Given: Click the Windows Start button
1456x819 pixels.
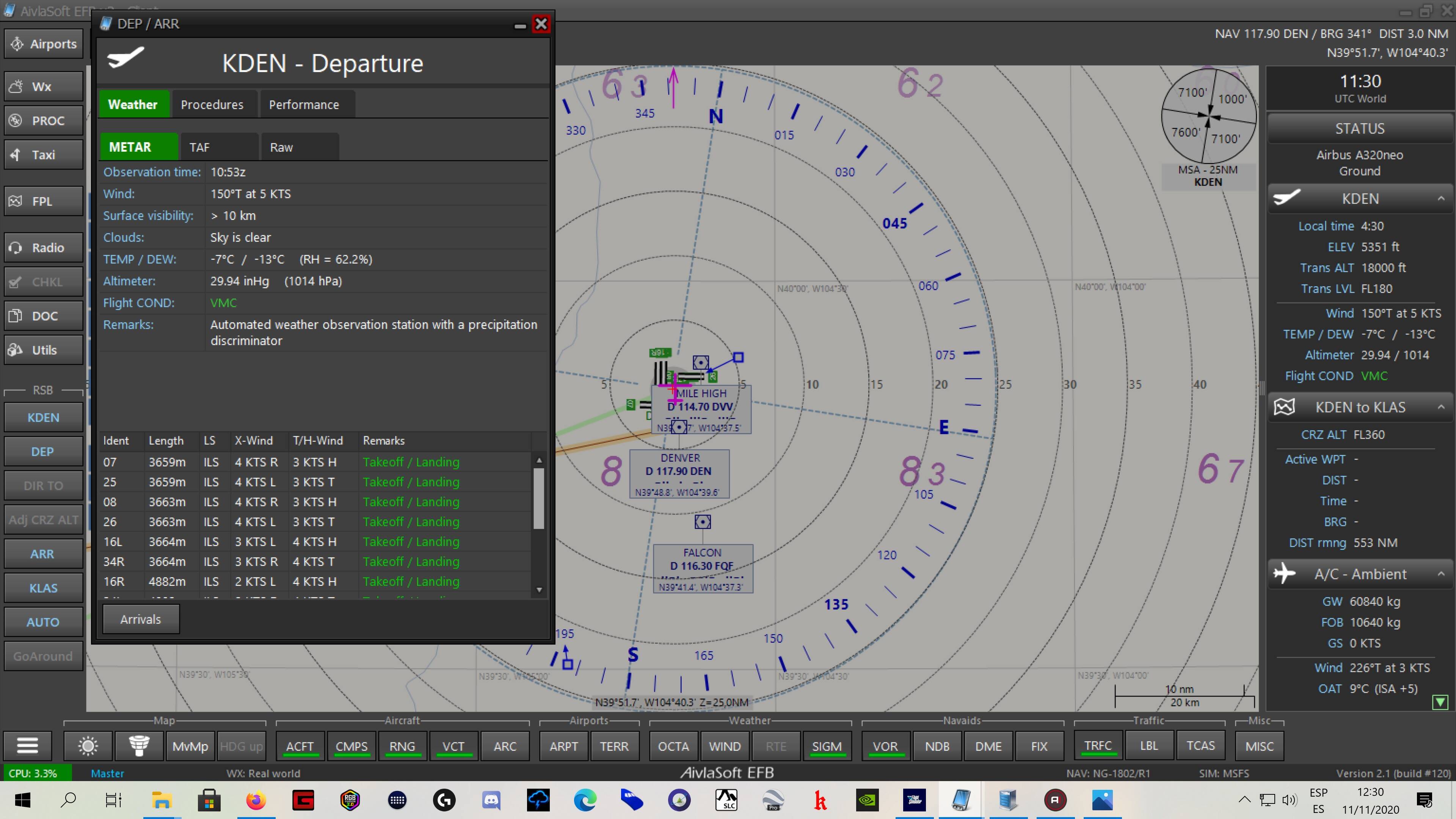Looking at the screenshot, I should 23,800.
